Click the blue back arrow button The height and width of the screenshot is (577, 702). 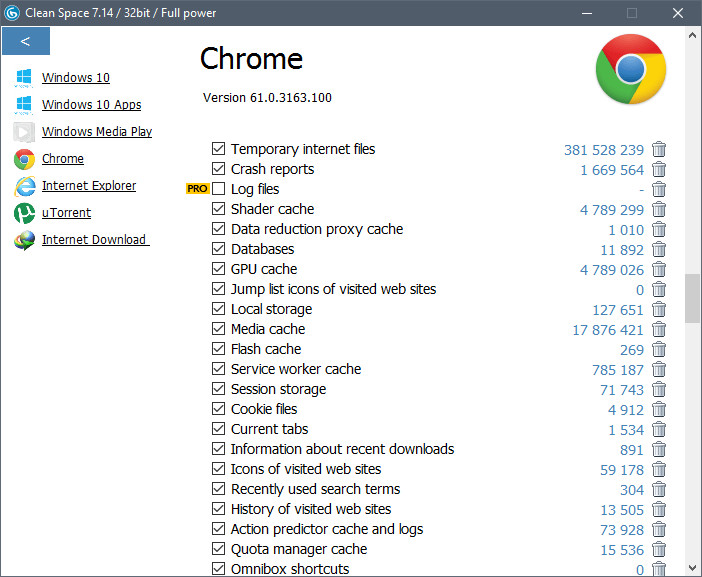26,41
